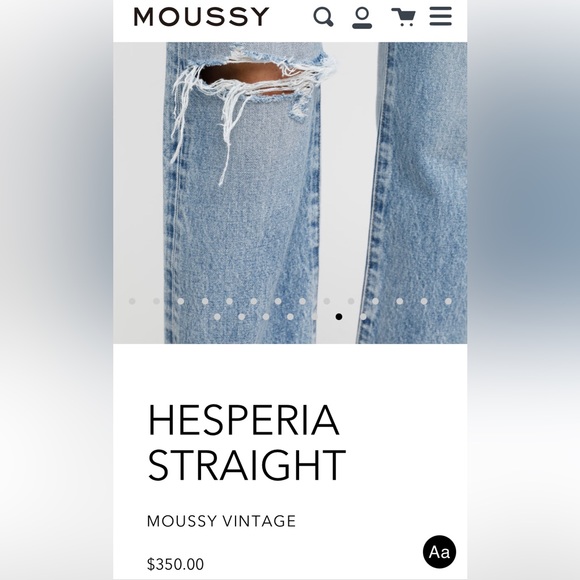Open the hamburger menu

pyautogui.click(x=441, y=17)
